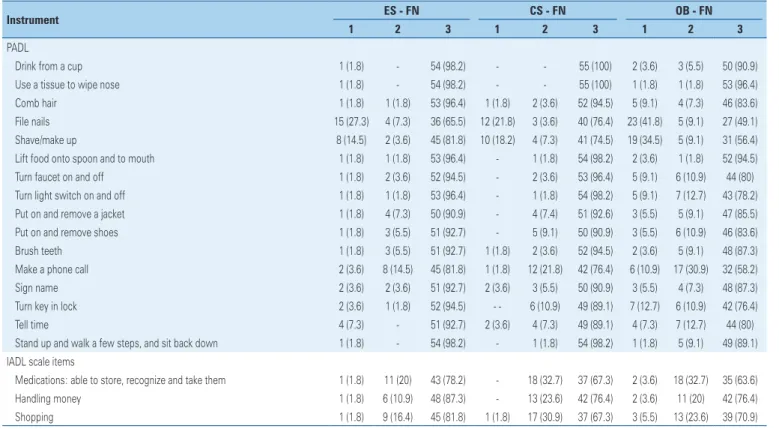This screenshot has height=429, width=779.
Task: Click the '27 (49.1)' File nails value
Action: coord(740,122)
